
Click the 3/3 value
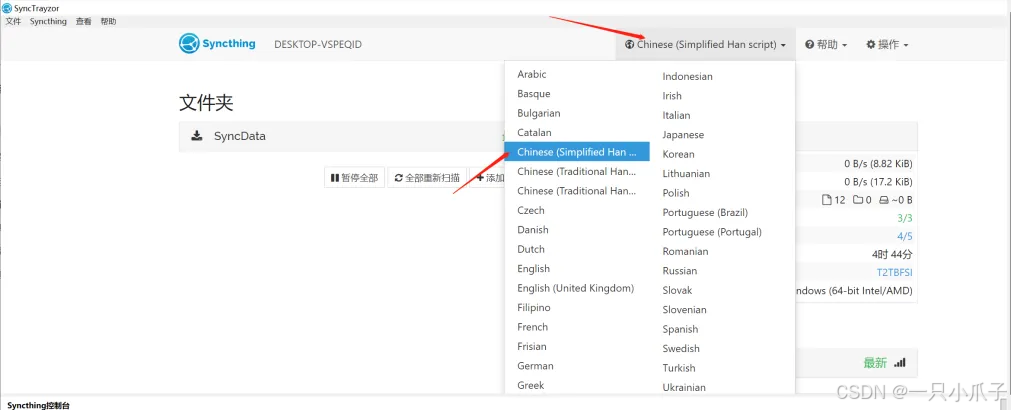905,218
